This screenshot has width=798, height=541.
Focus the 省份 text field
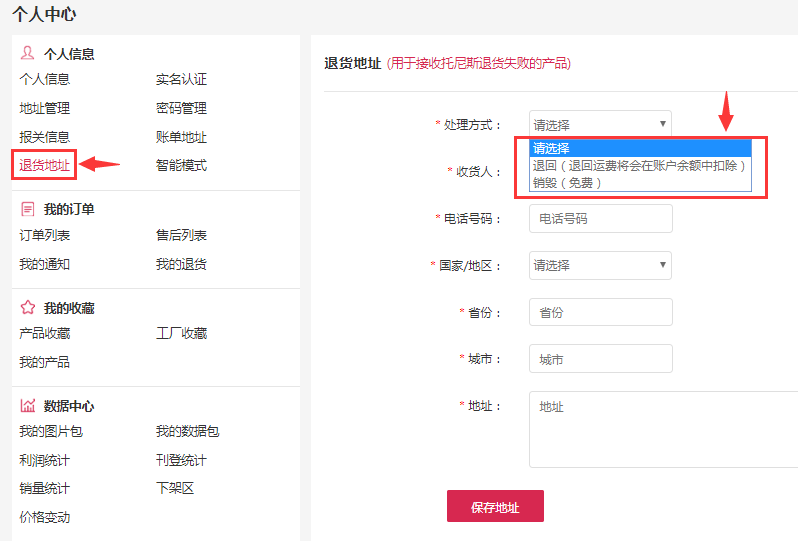600,312
